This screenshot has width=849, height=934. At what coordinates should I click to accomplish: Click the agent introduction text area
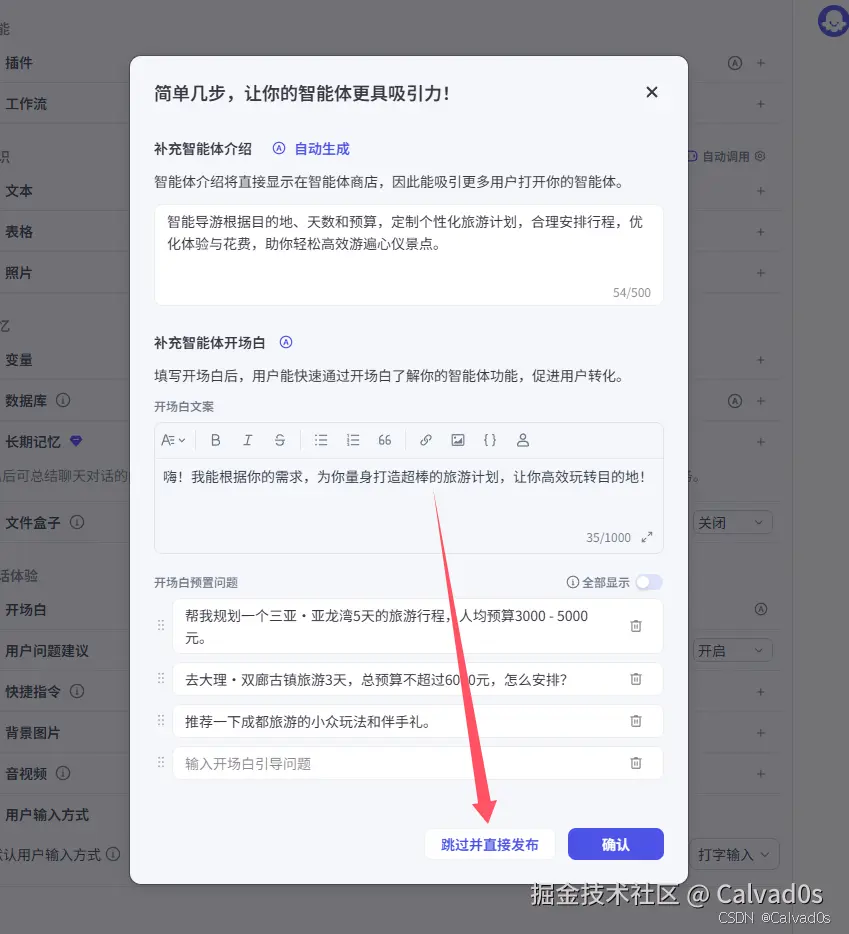[x=409, y=255]
